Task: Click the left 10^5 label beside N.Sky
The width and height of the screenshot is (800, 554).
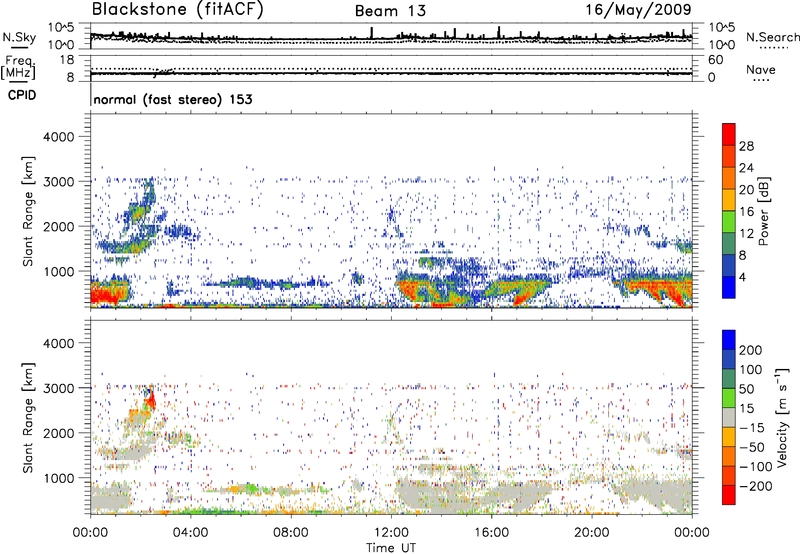Action: click(x=61, y=28)
